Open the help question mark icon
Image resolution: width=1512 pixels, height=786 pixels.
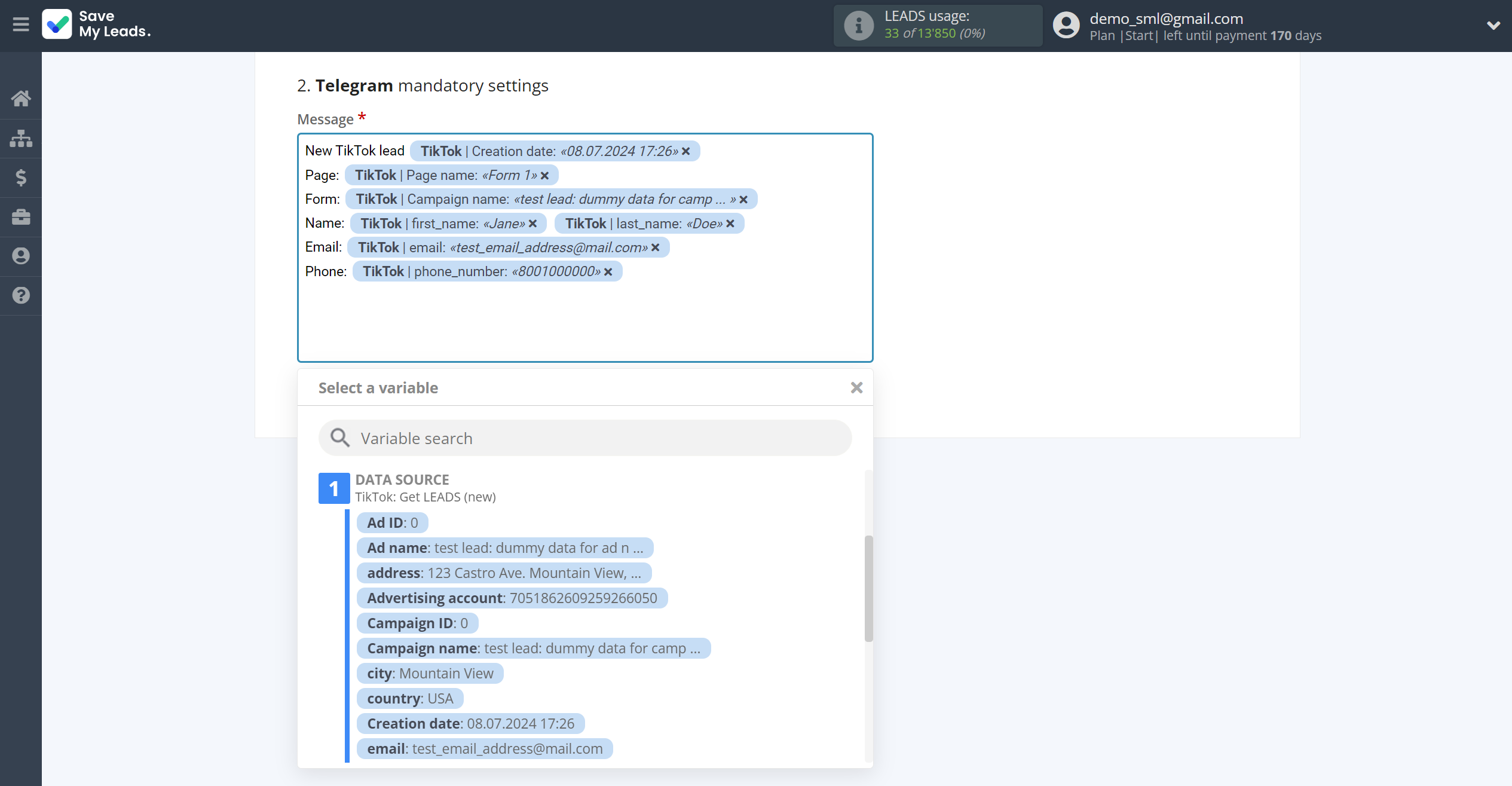click(21, 295)
